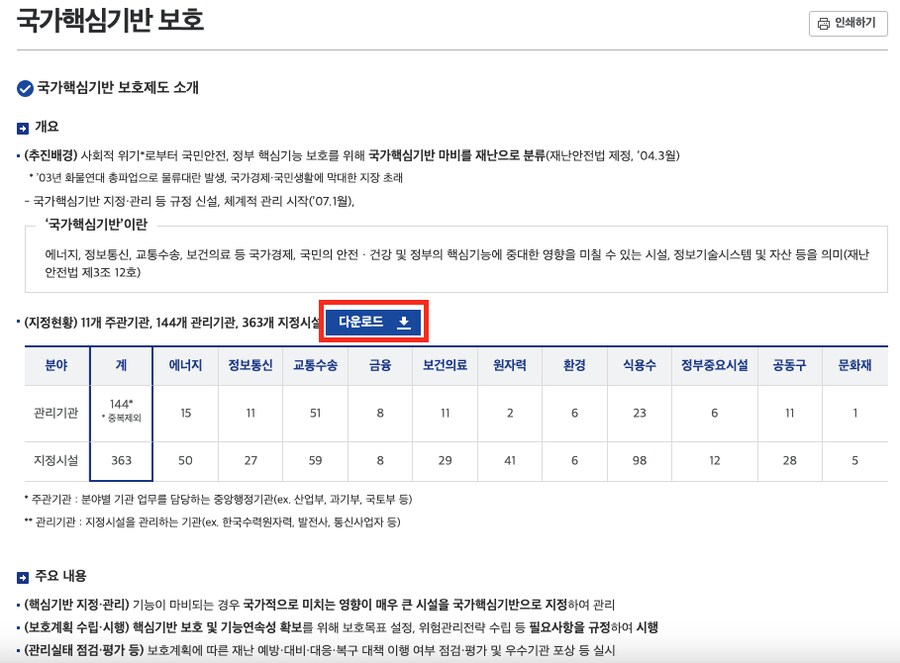
Task: Select the 보건의료 column header
Action: tap(445, 365)
